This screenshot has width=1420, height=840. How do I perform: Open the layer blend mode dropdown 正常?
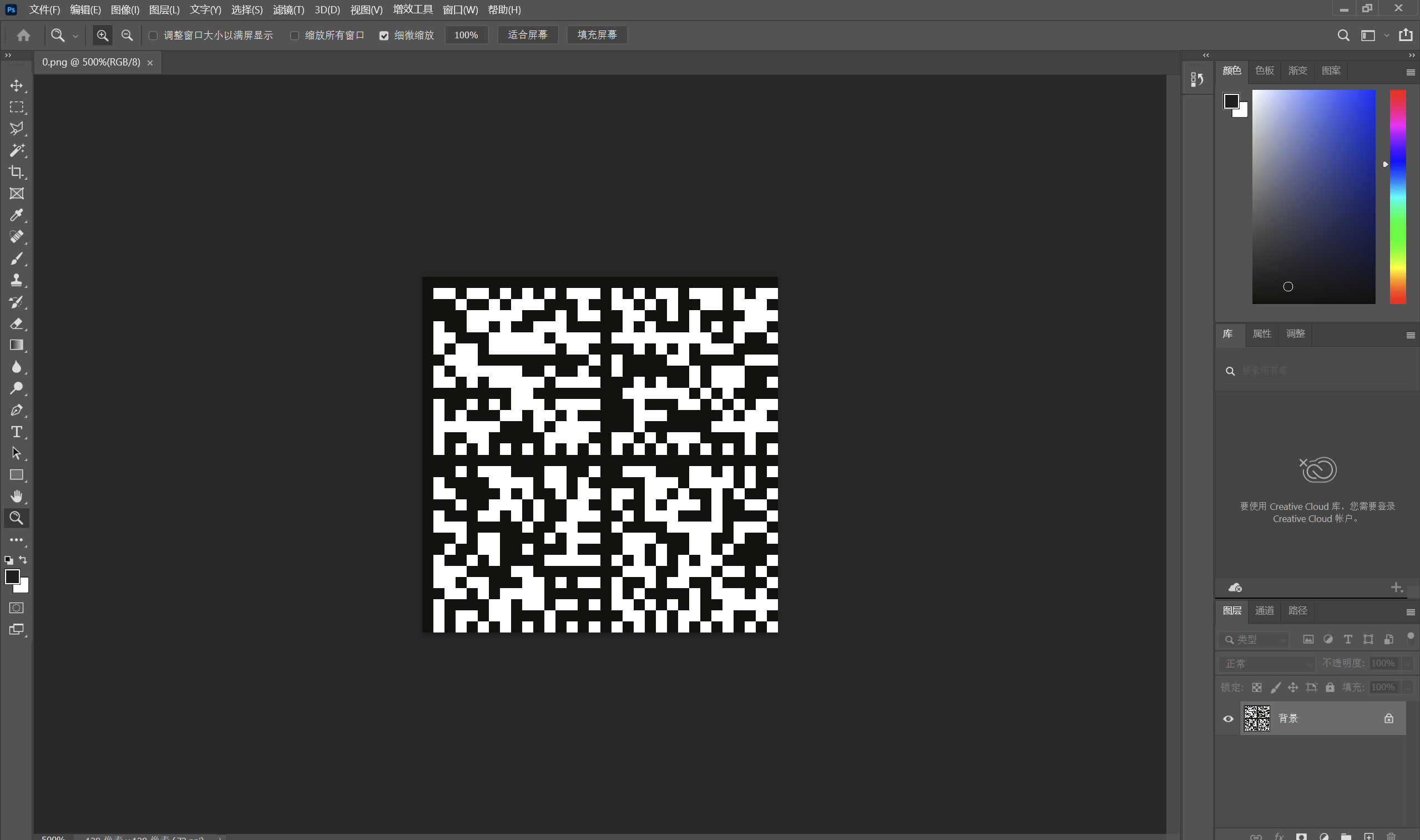point(1267,664)
